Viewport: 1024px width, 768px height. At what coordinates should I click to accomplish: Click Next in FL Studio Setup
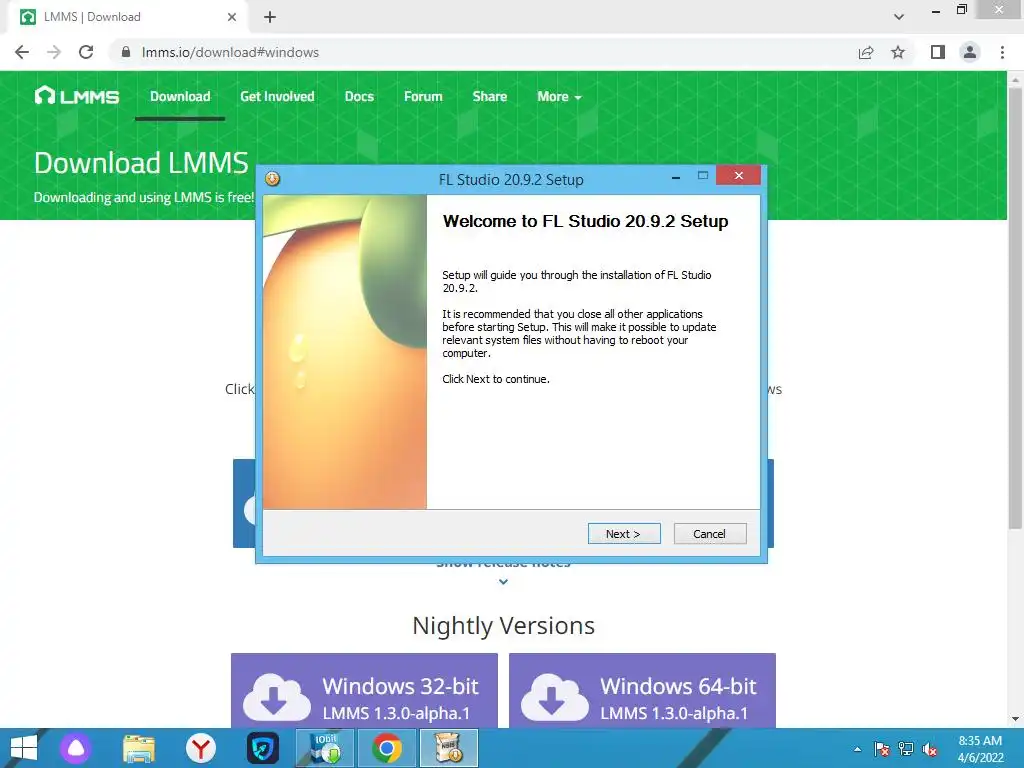(624, 534)
